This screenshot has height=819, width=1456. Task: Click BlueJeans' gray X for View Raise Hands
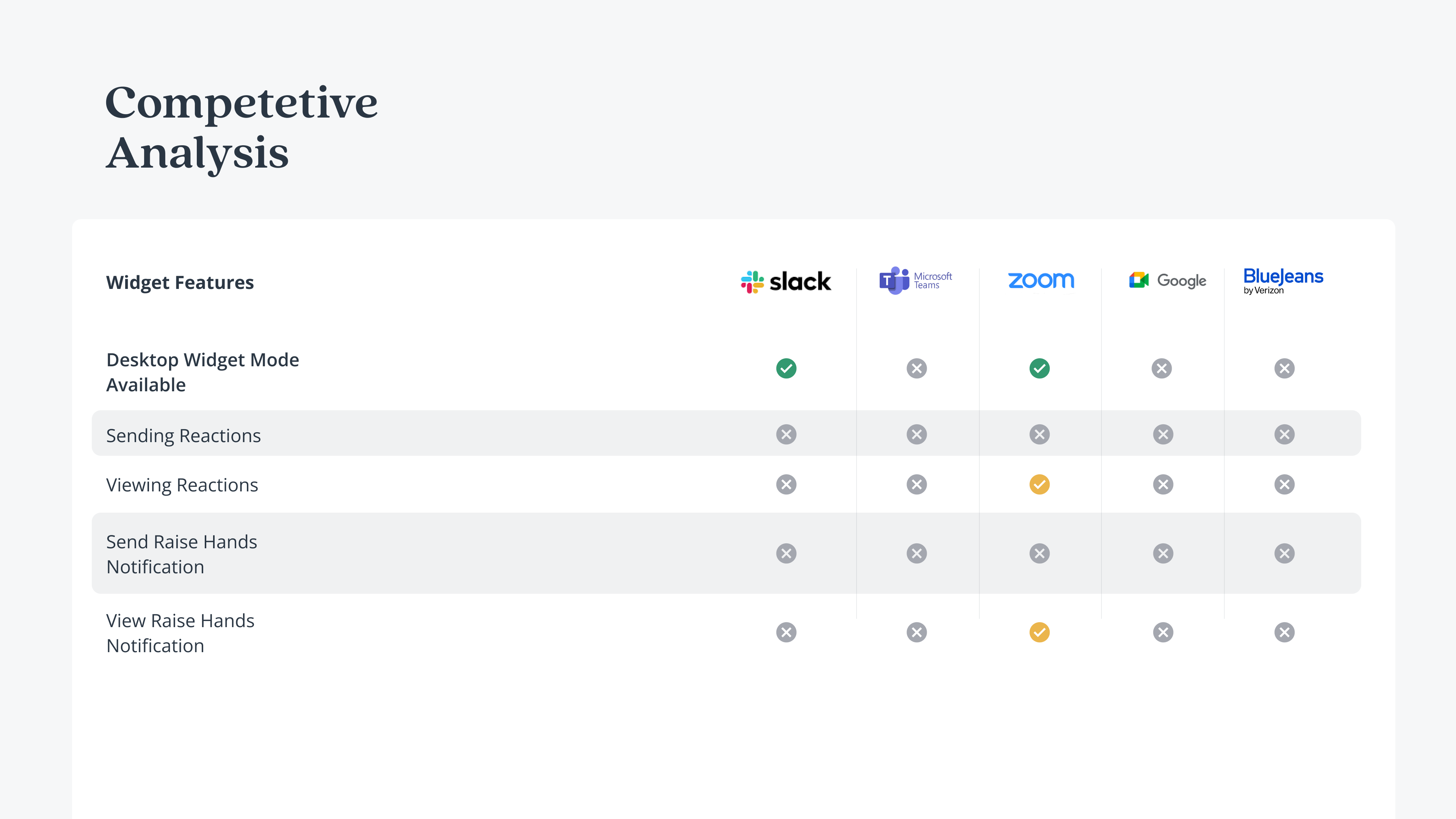[x=1285, y=632]
